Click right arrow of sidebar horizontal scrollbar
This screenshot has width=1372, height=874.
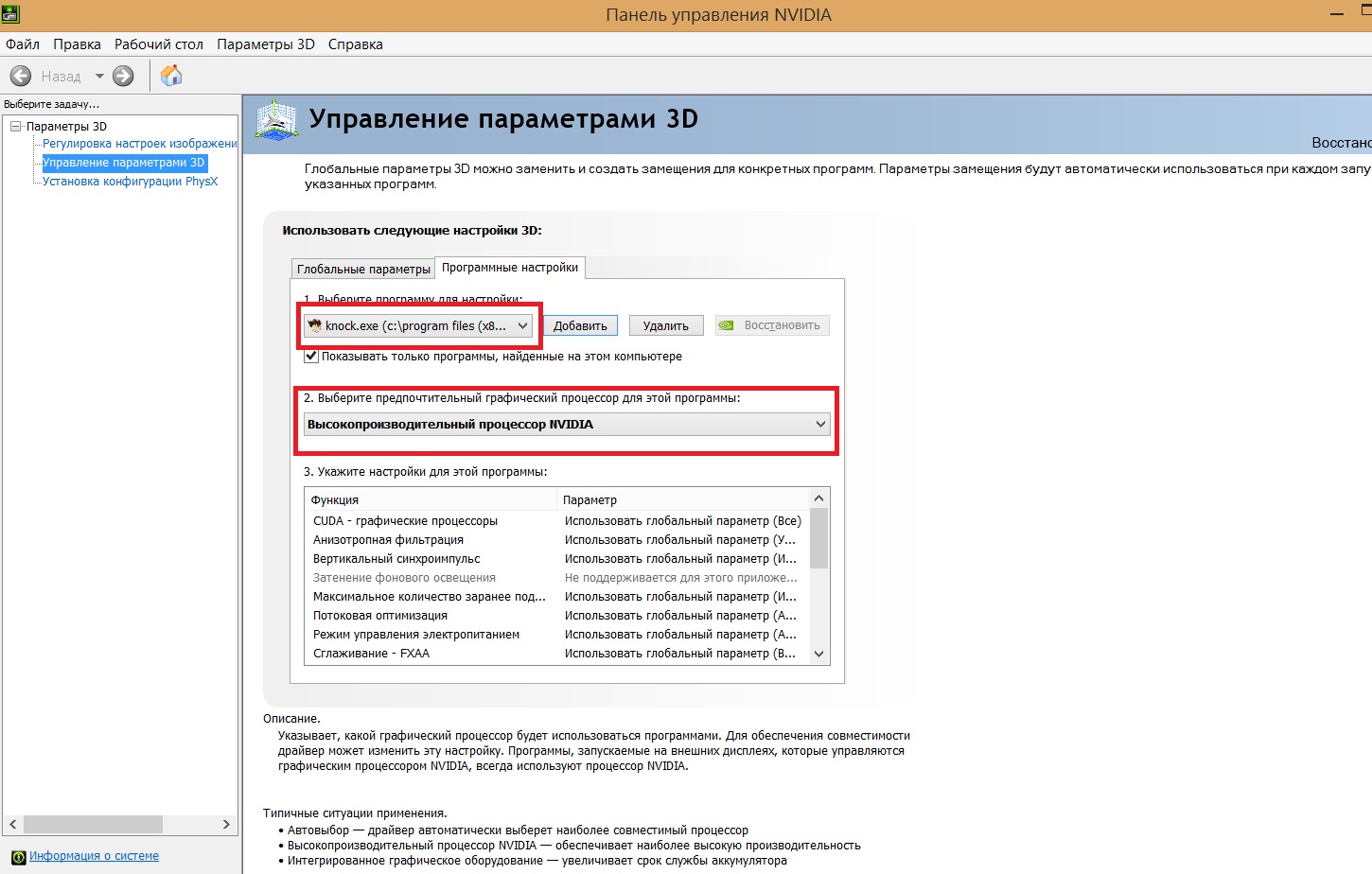coord(226,824)
